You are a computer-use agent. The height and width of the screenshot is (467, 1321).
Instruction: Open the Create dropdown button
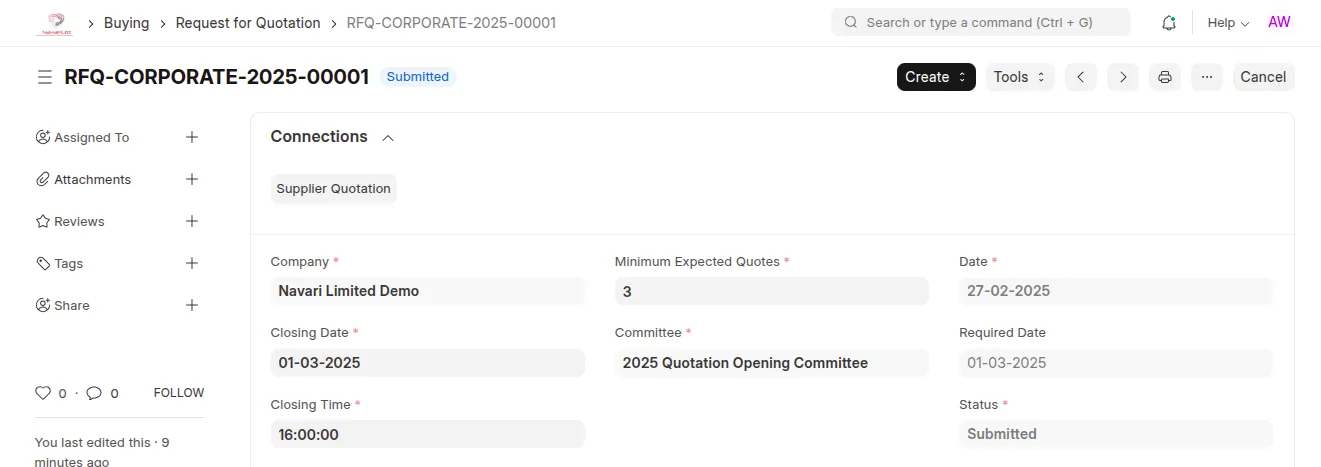[936, 77]
